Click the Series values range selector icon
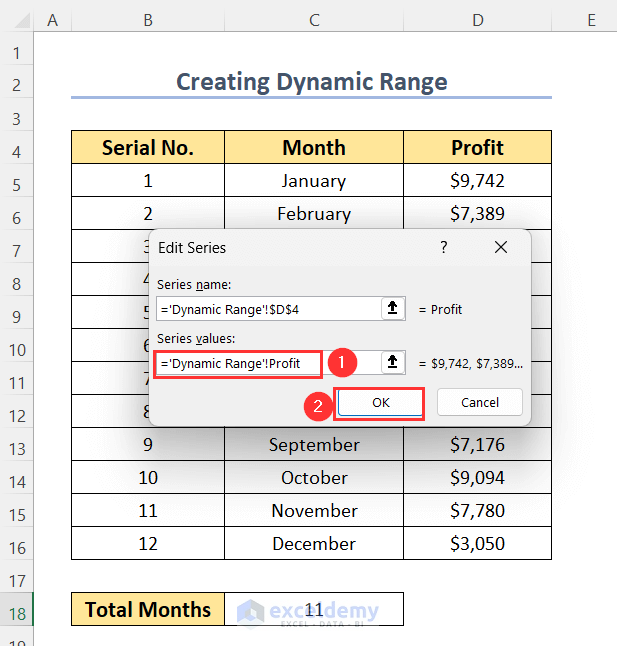 (394, 363)
